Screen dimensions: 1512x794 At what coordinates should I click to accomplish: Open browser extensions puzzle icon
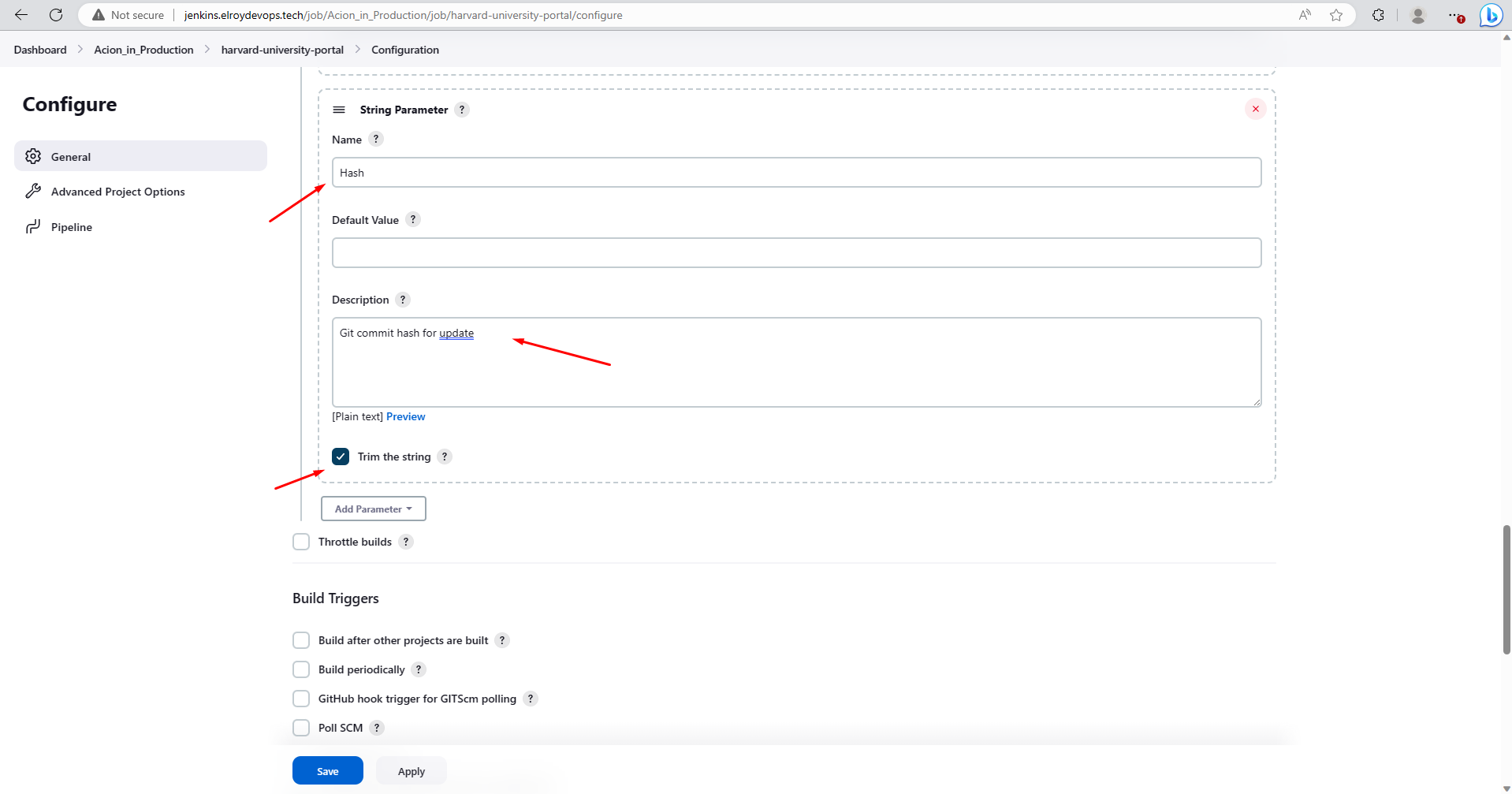click(1378, 15)
